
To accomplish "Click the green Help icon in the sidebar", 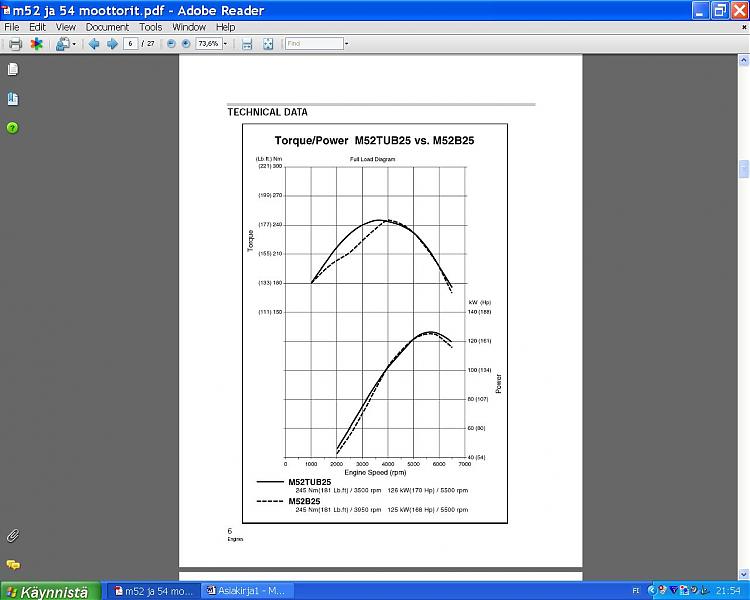I will pyautogui.click(x=13, y=128).
